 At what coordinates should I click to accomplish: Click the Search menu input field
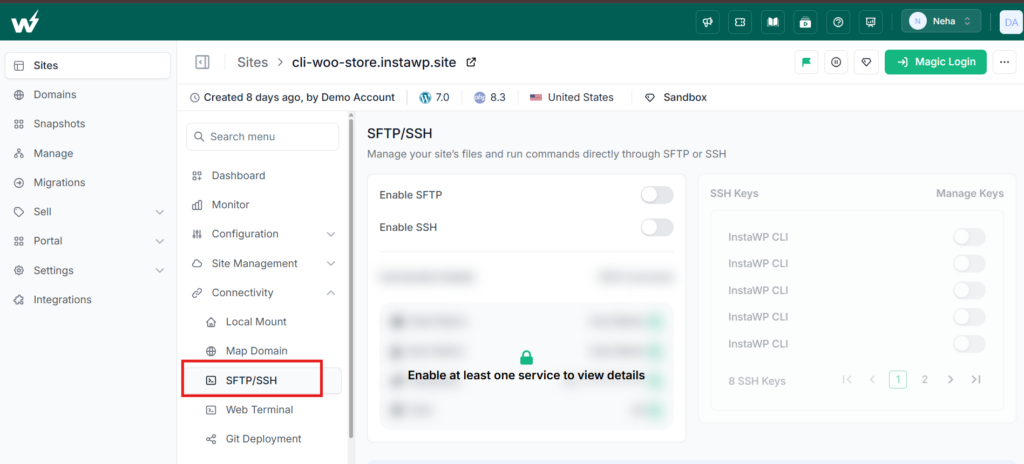pos(263,137)
